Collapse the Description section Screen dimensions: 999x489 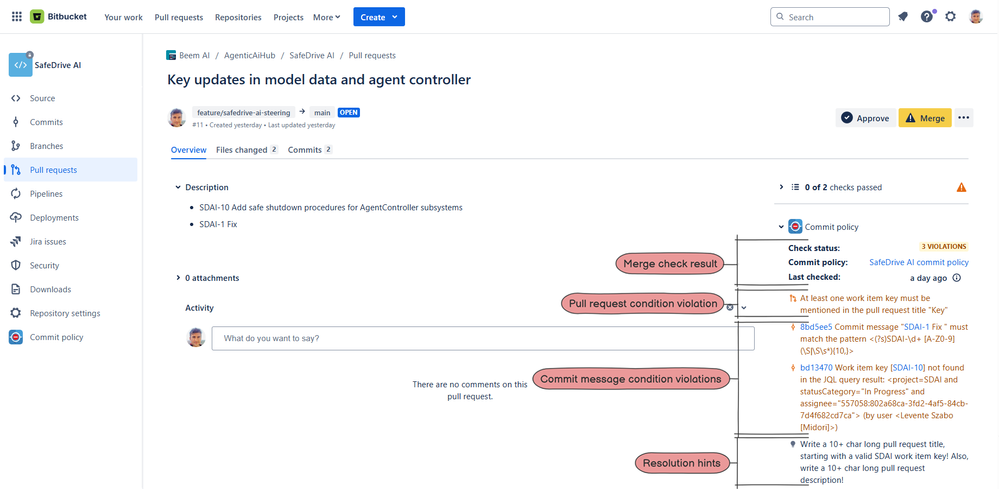pos(178,187)
